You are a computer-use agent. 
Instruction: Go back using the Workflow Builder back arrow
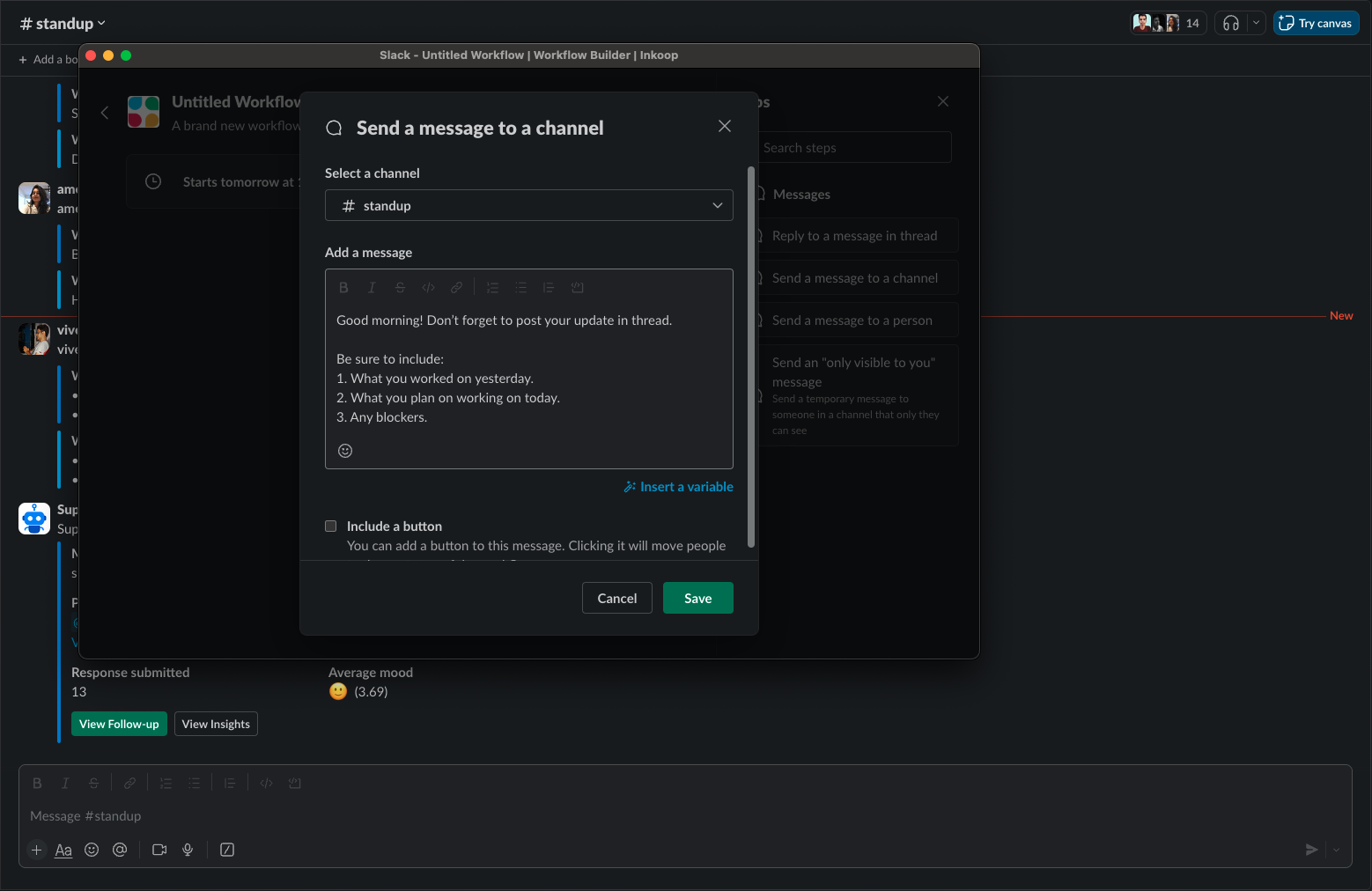tap(105, 113)
